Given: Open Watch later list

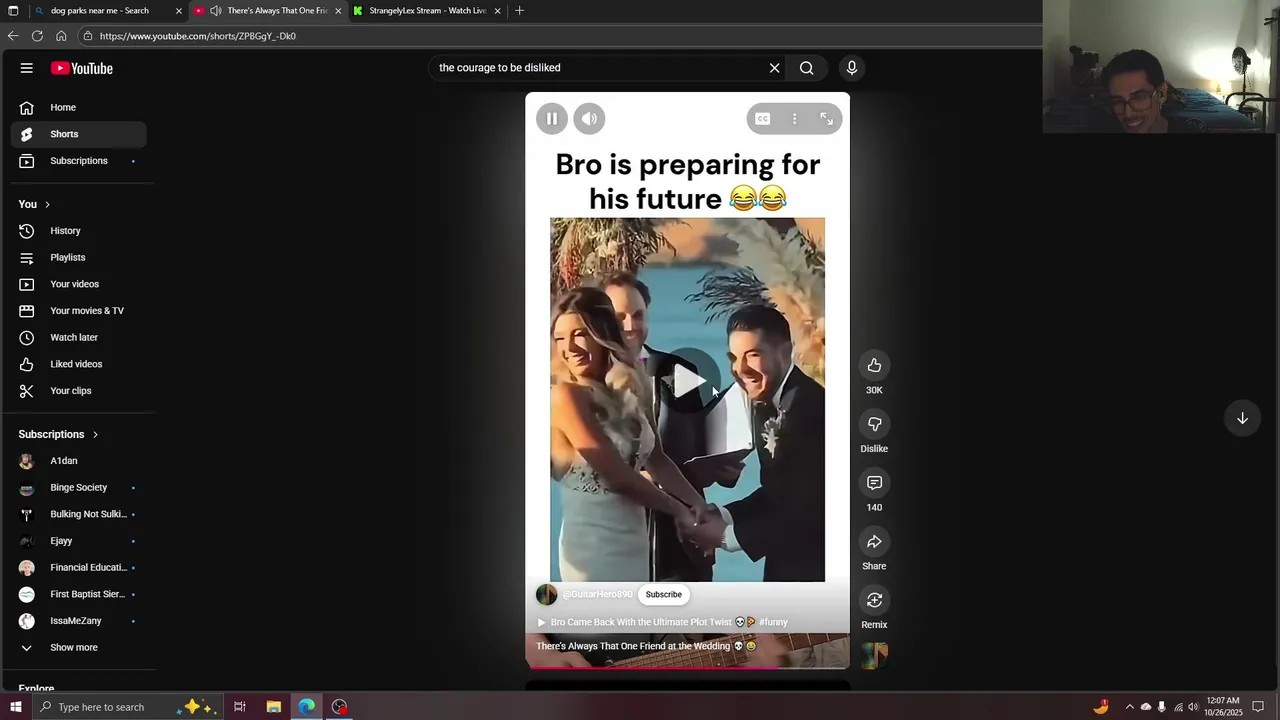Looking at the screenshot, I should tap(78, 337).
